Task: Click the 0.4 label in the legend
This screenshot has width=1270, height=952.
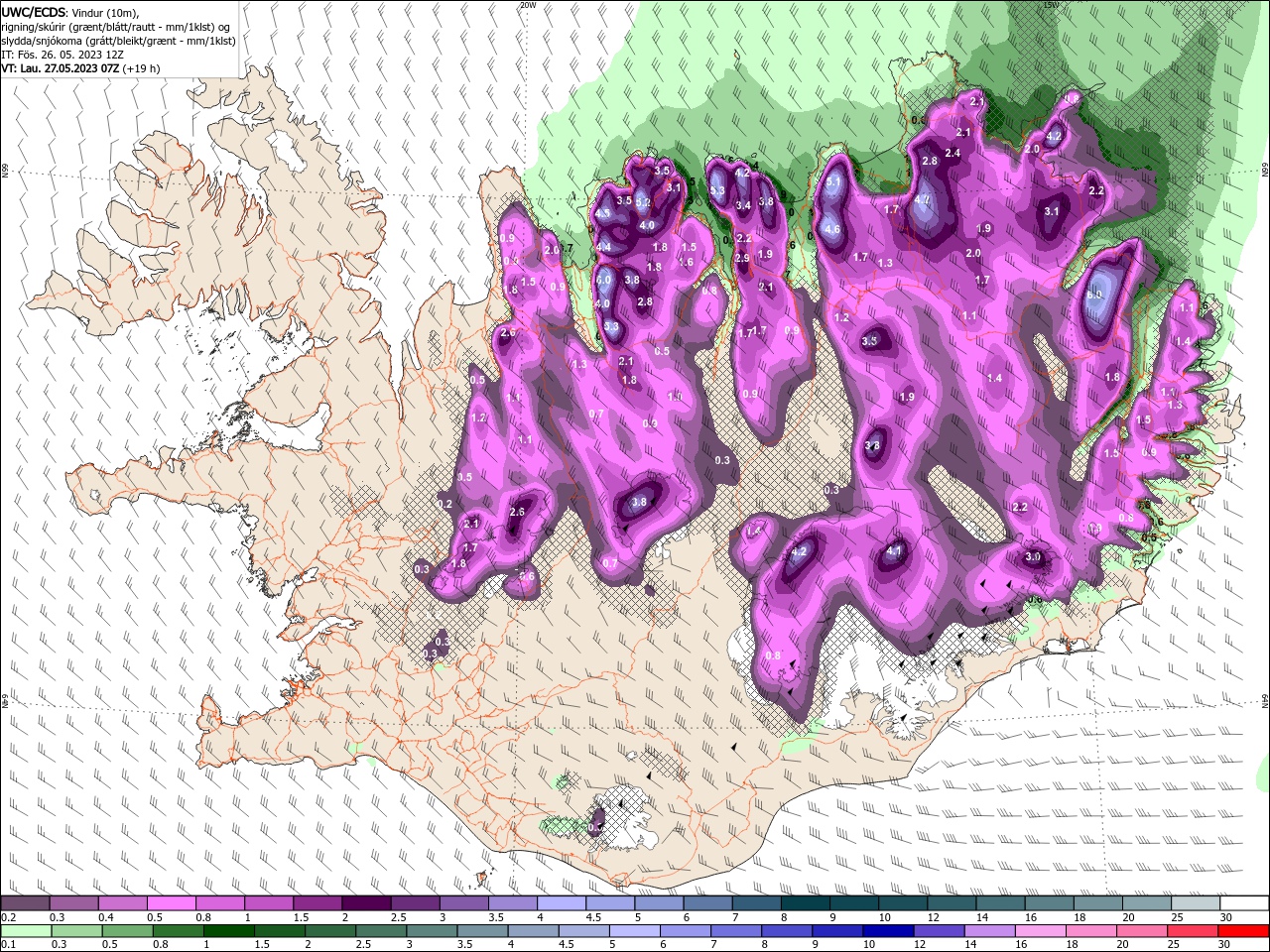Action: coord(106,916)
